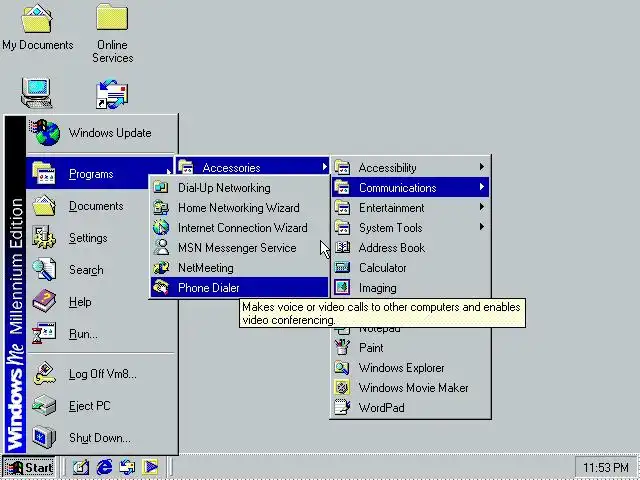The height and width of the screenshot is (480, 640).
Task: Expand the Accessibility submenu arrow
Action: click(x=482, y=167)
